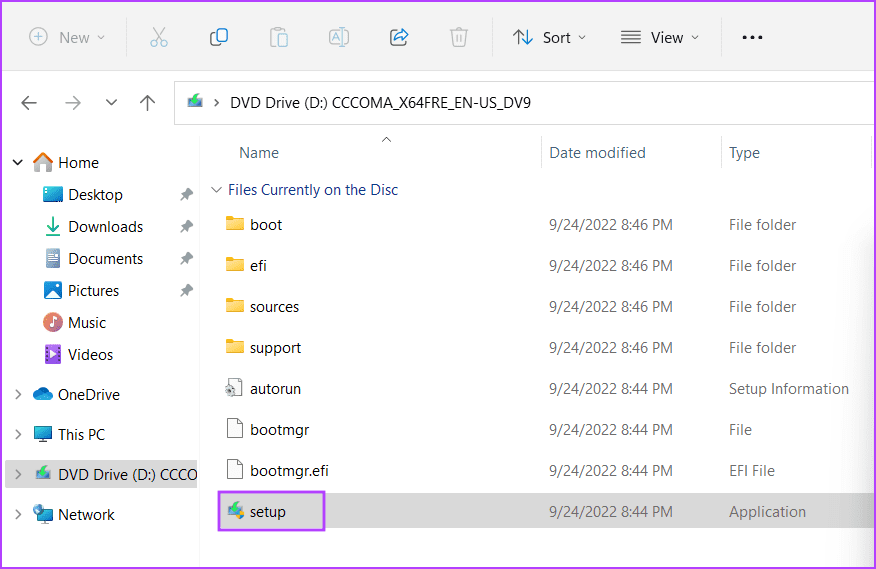
Task: Click the Paste clipboard icon
Action: 279,37
